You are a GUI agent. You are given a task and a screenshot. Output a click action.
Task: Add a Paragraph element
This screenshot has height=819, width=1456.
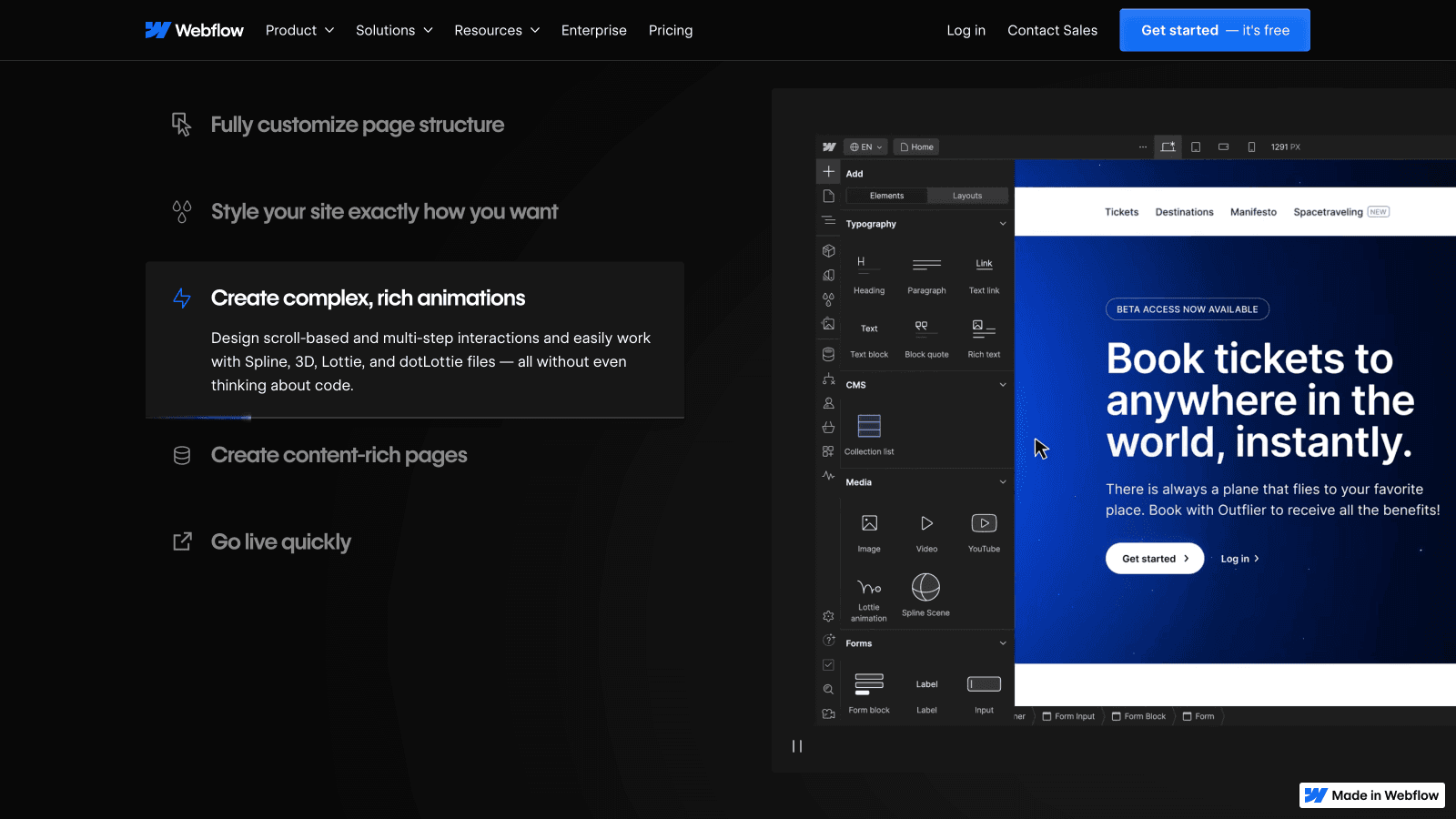(926, 275)
